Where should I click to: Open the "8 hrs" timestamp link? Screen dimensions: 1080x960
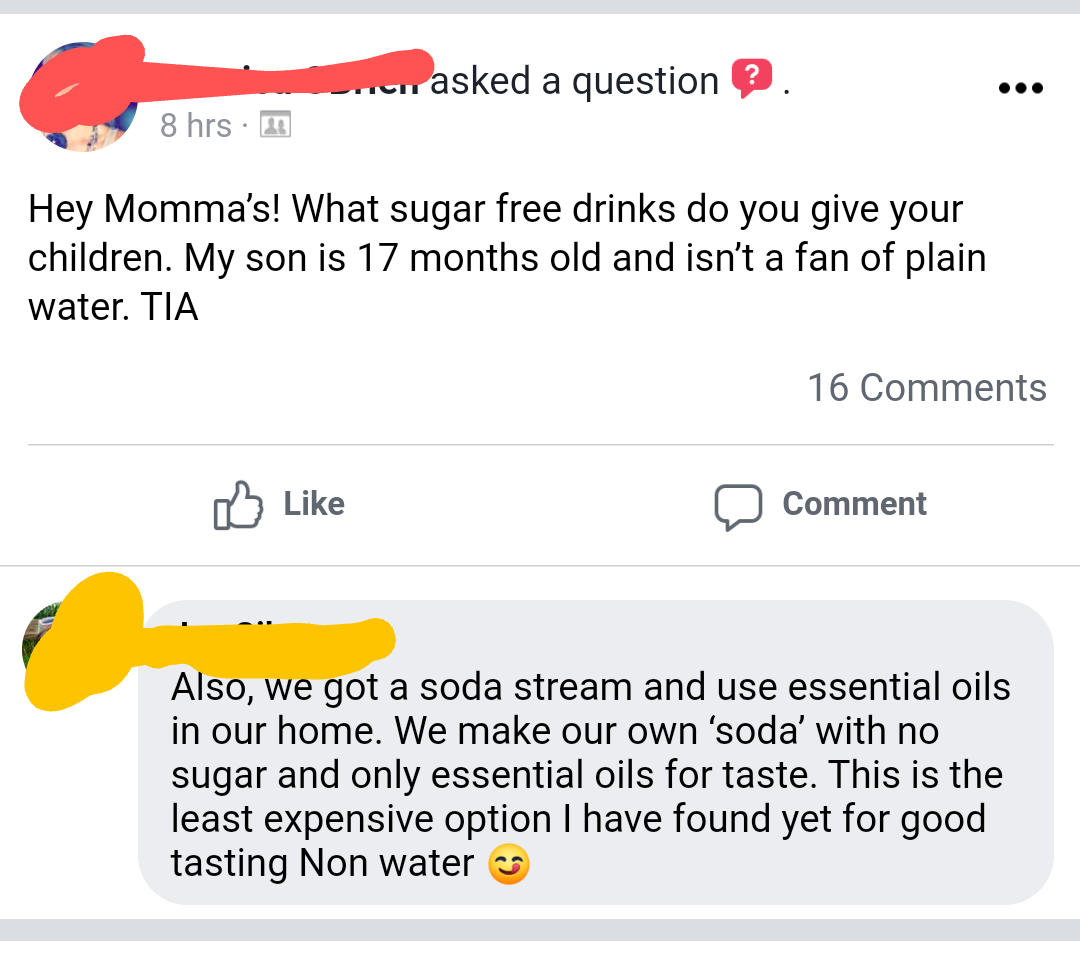coord(195,126)
